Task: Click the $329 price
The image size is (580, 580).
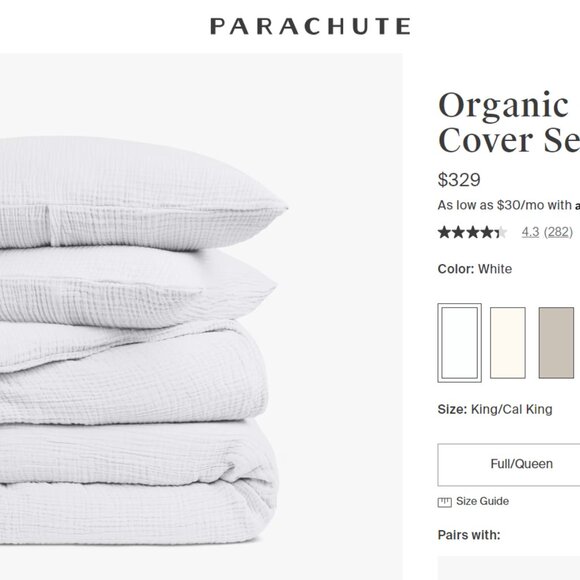Action: tap(459, 180)
